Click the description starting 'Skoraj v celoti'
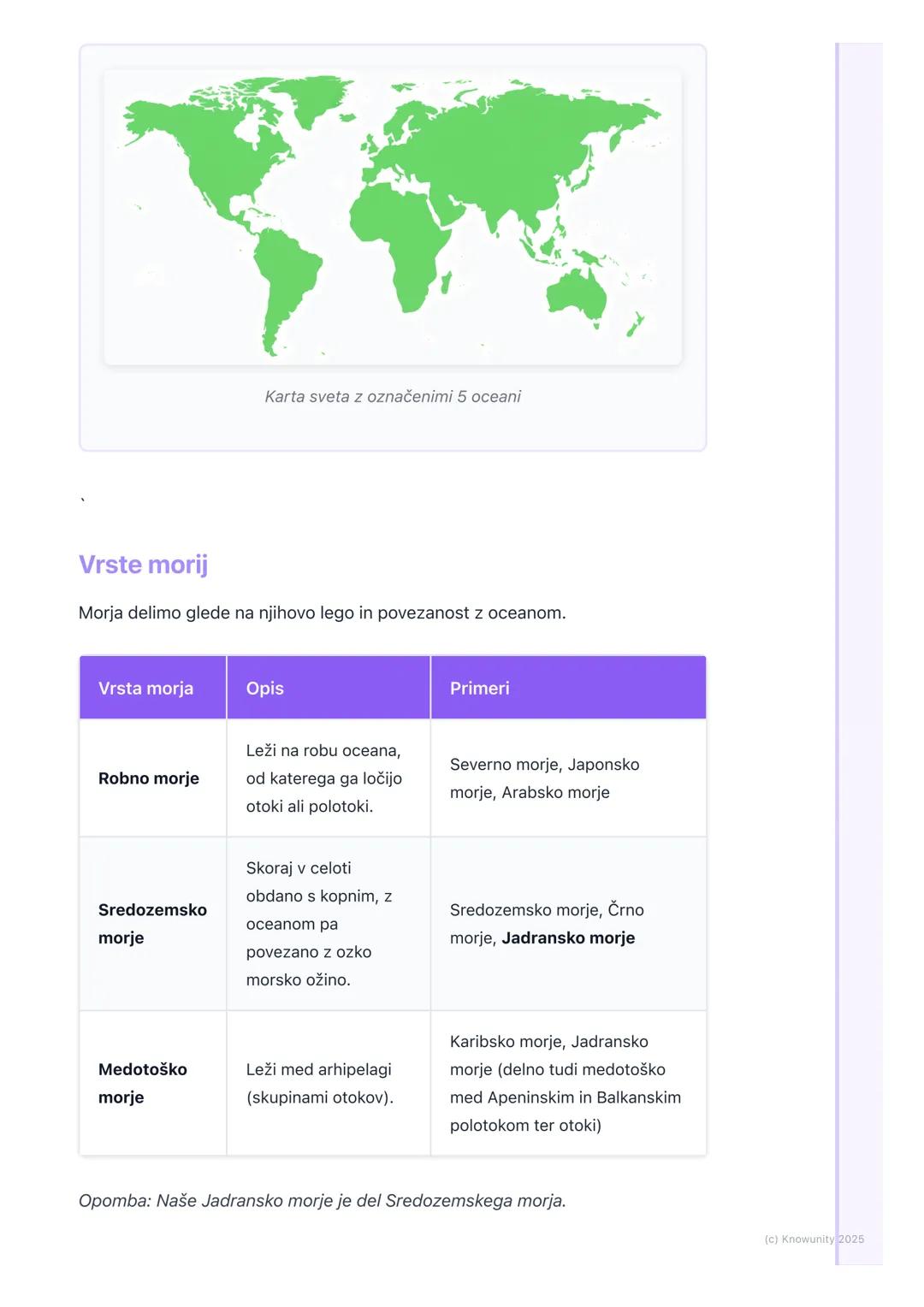The height and width of the screenshot is (1307, 924). 319,924
